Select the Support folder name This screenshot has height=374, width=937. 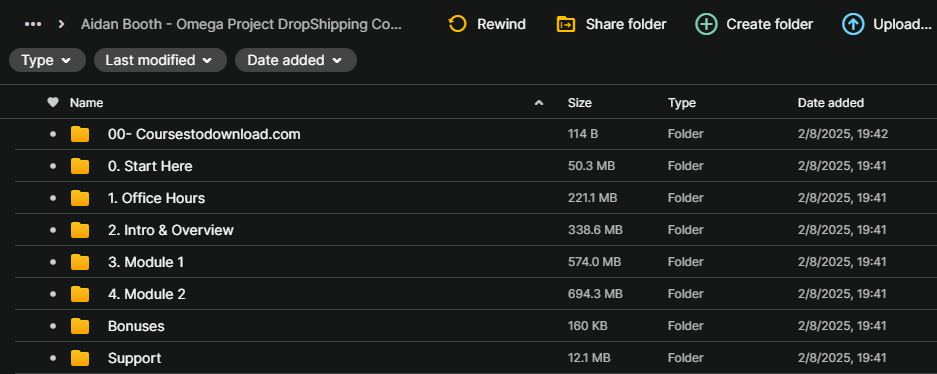(x=134, y=358)
